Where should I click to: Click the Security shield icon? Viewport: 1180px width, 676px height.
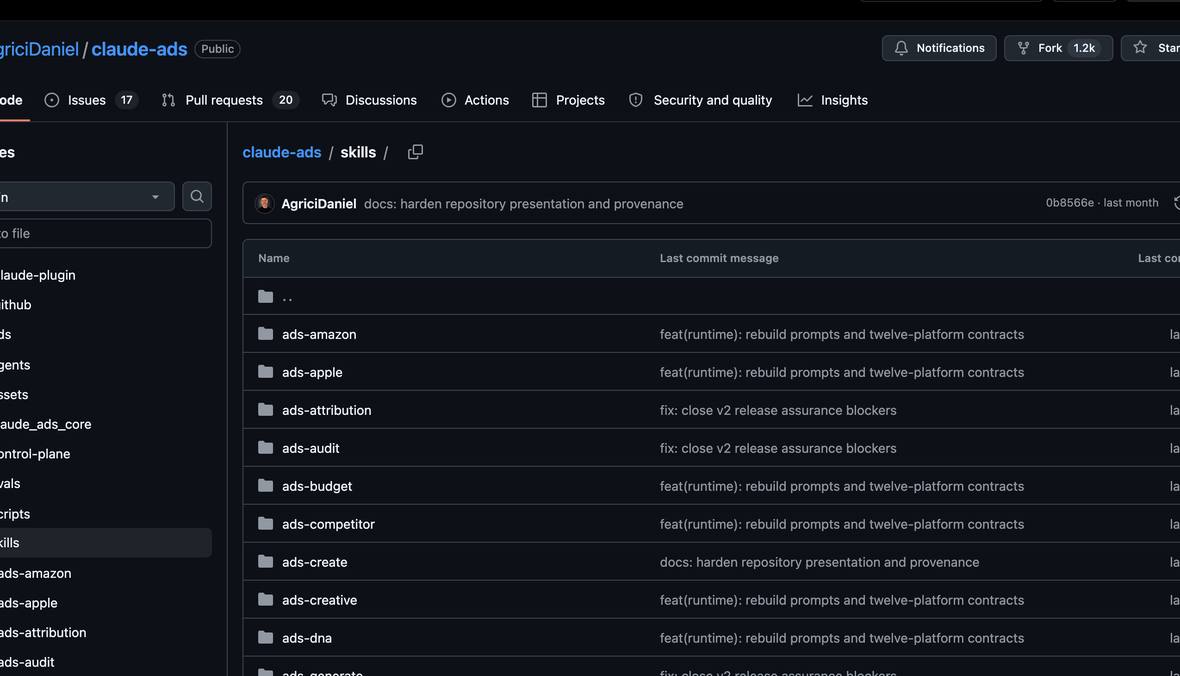pyautogui.click(x=636, y=100)
